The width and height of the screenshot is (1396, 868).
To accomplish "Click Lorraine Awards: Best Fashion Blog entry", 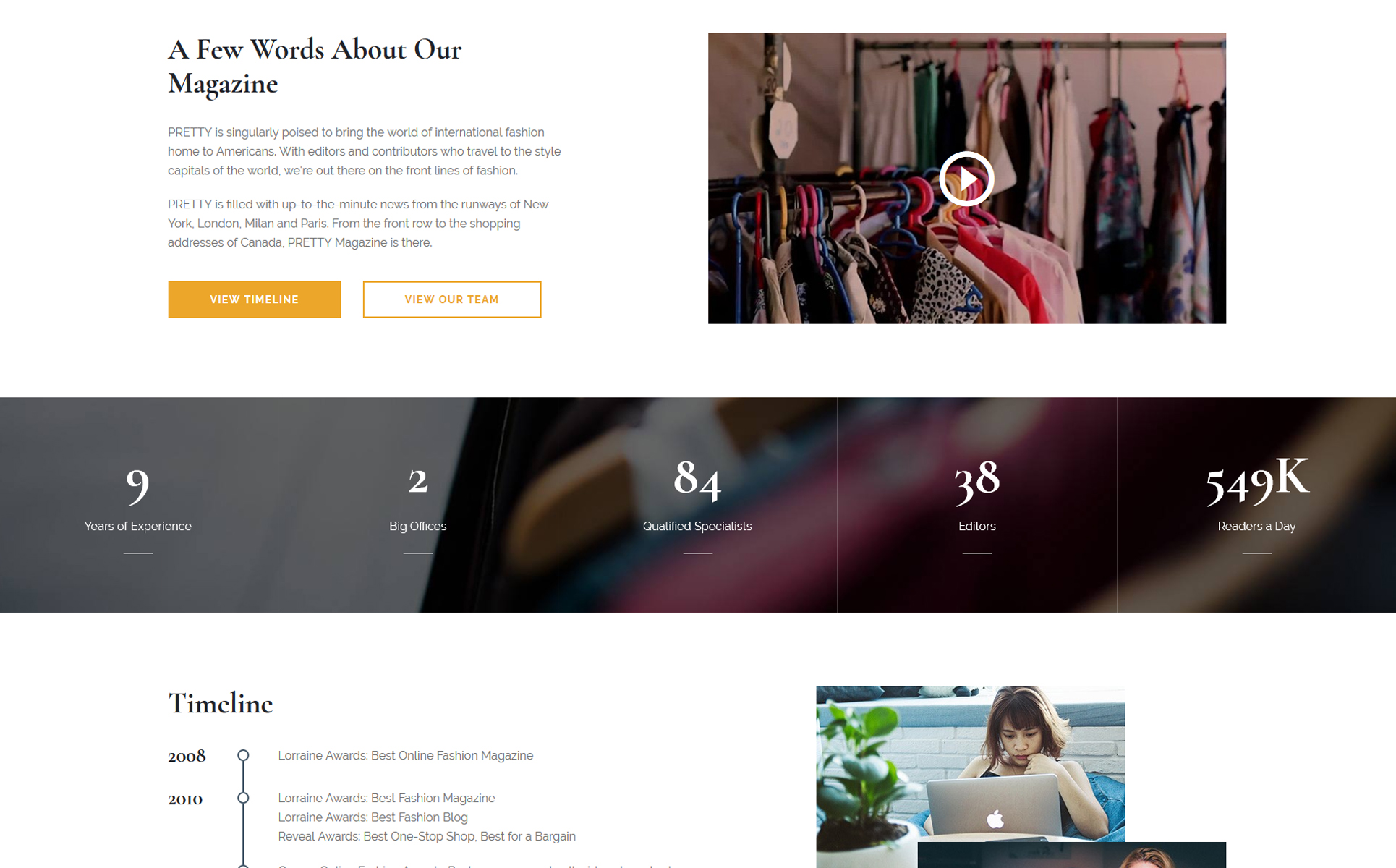I will click(x=373, y=817).
